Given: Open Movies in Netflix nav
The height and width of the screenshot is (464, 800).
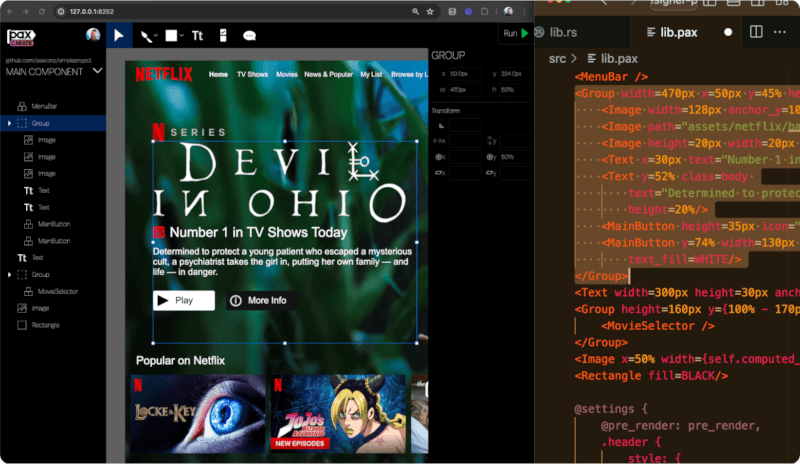Looking at the screenshot, I should (x=287, y=75).
